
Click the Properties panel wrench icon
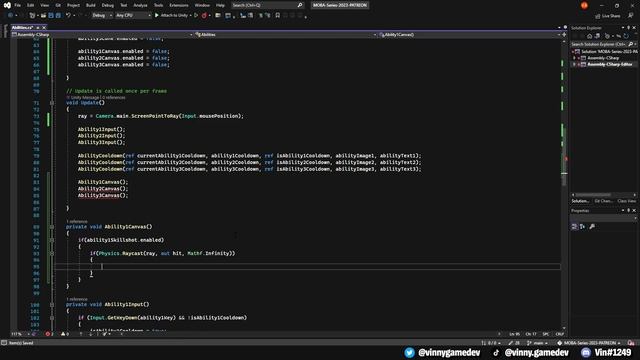[x=592, y=227]
